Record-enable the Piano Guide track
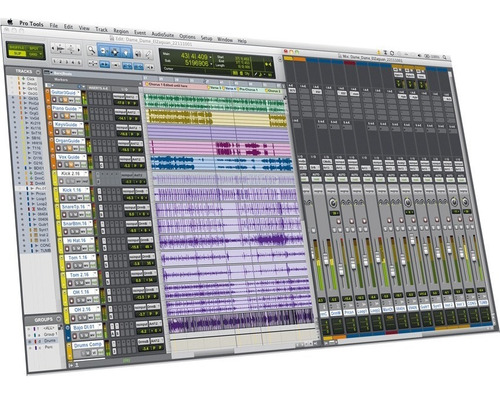This screenshot has height=394, width=500. pyautogui.click(x=56, y=116)
